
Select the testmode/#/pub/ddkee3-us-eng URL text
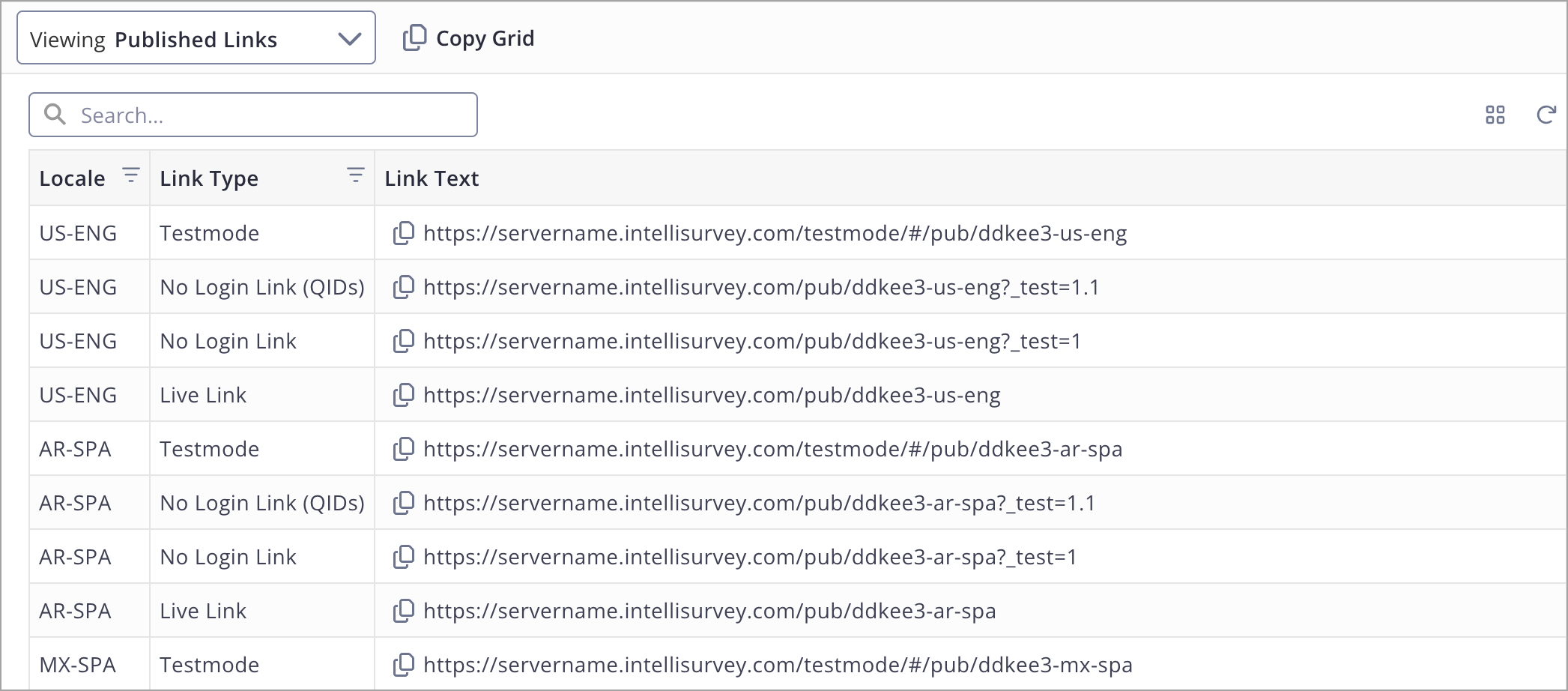point(775,233)
